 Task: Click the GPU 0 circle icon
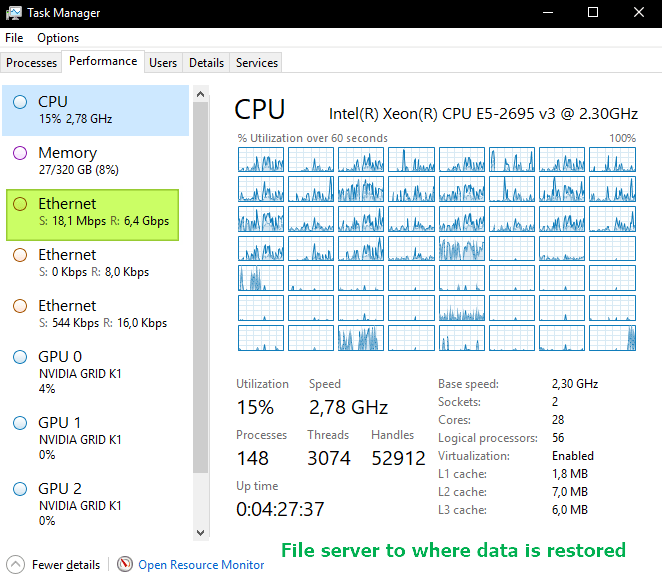pyautogui.click(x=20, y=357)
